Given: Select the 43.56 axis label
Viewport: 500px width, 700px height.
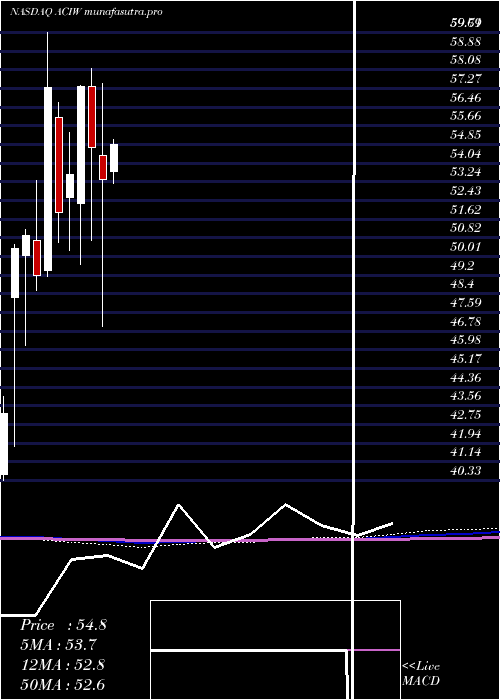Looking at the screenshot, I should [466, 396].
